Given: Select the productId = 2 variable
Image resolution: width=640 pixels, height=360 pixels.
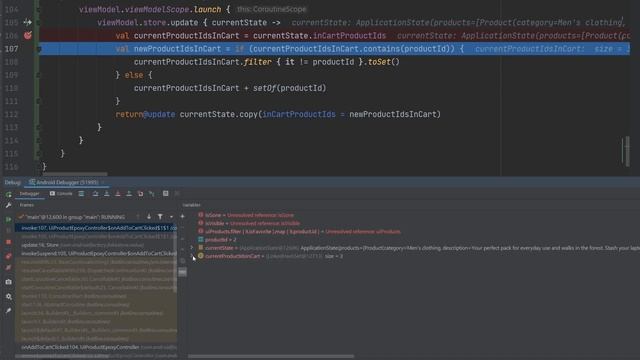Looking at the screenshot, I should pyautogui.click(x=217, y=240).
